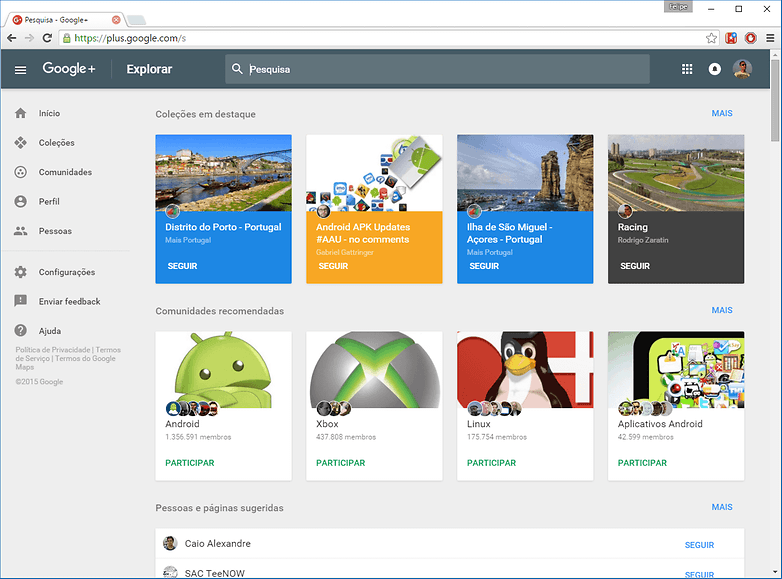Click the scrollbar down arrow
The image size is (782, 579).
point(775,572)
